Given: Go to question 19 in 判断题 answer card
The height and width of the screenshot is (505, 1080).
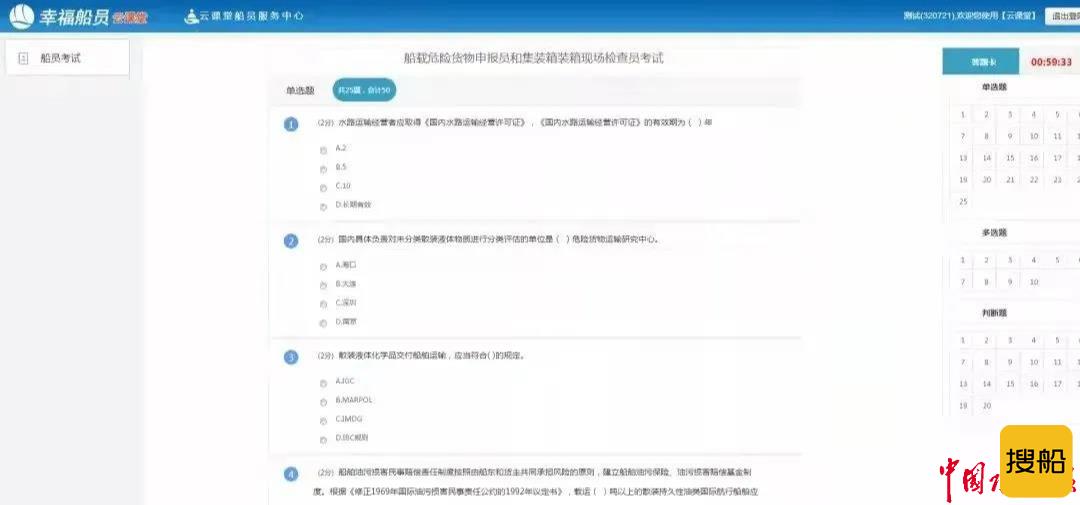Looking at the screenshot, I should 962,406.
